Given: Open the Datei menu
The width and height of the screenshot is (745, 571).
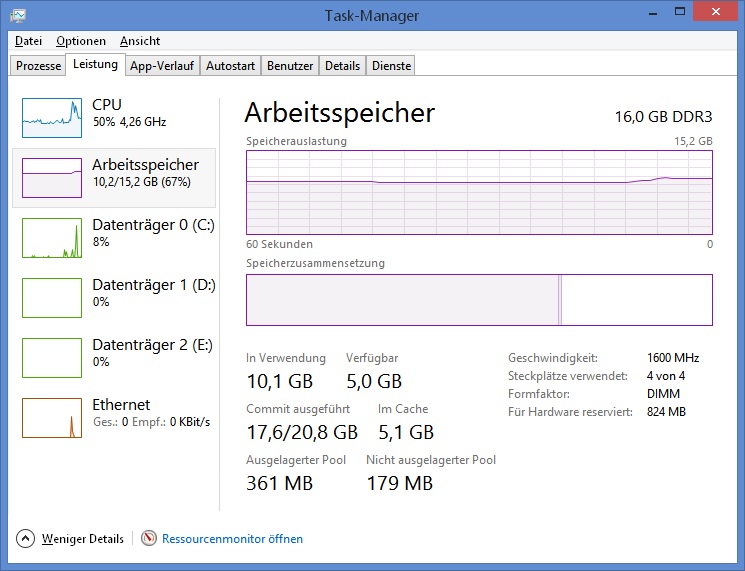Looking at the screenshot, I should pos(29,41).
